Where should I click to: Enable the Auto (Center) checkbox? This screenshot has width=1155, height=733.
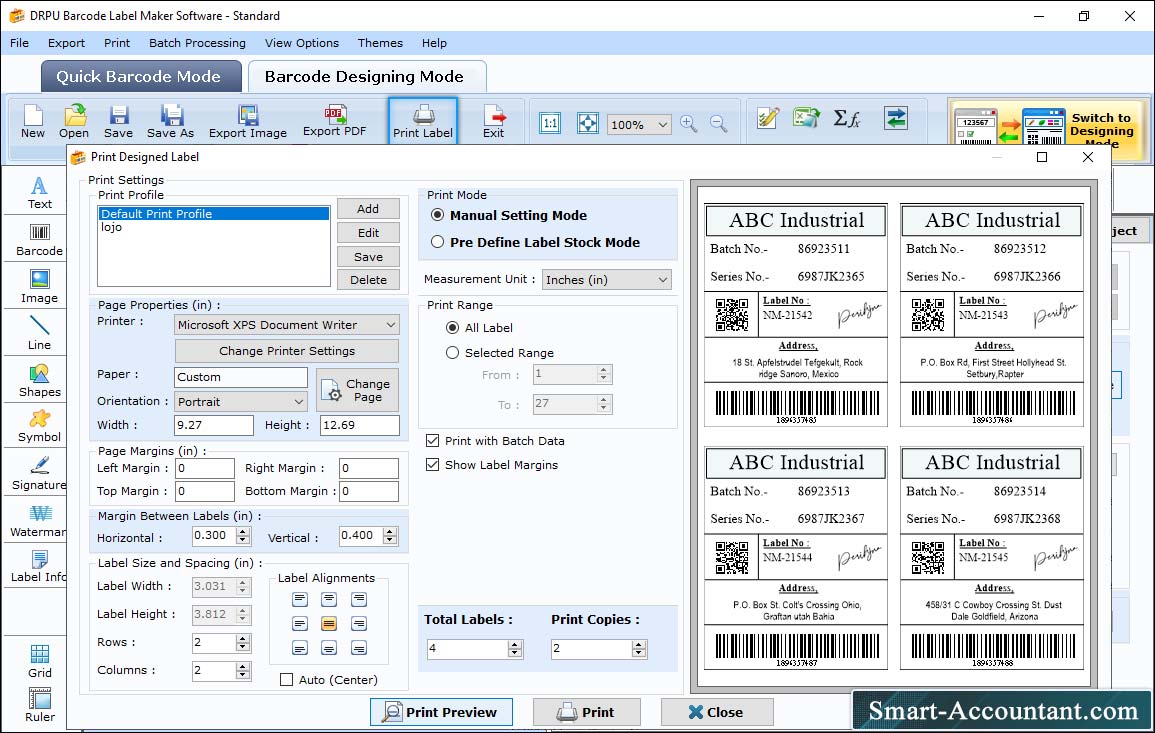click(x=287, y=679)
